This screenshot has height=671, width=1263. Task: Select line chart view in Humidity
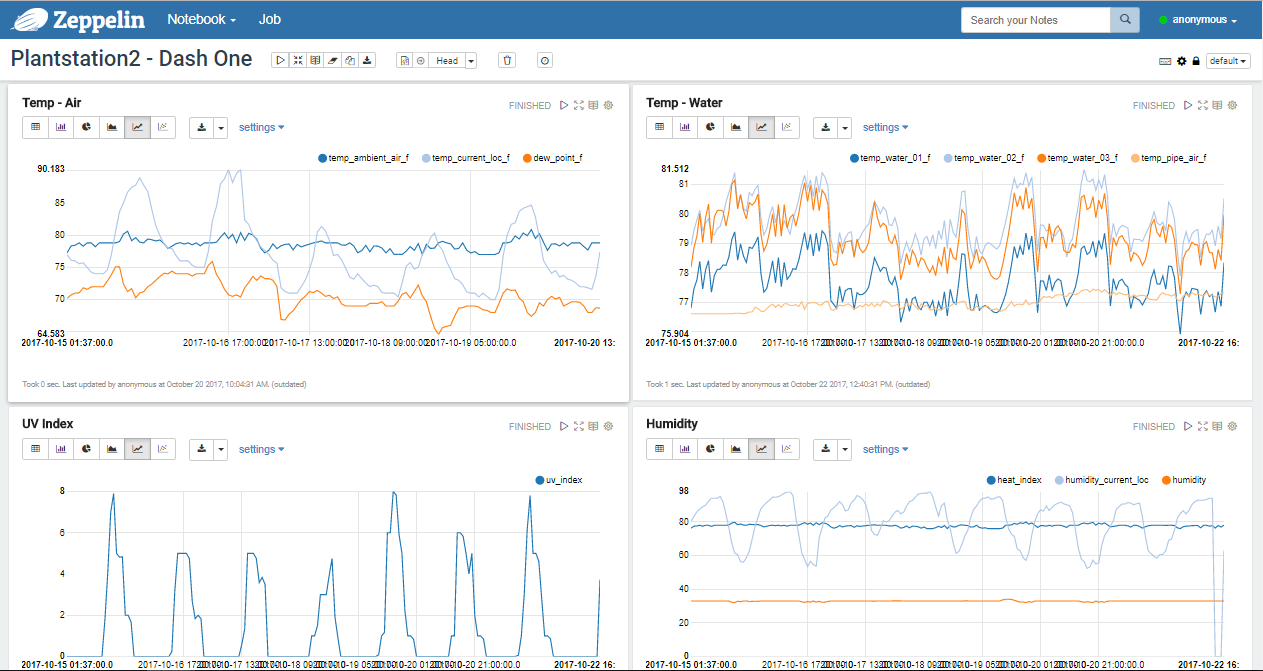pyautogui.click(x=761, y=449)
